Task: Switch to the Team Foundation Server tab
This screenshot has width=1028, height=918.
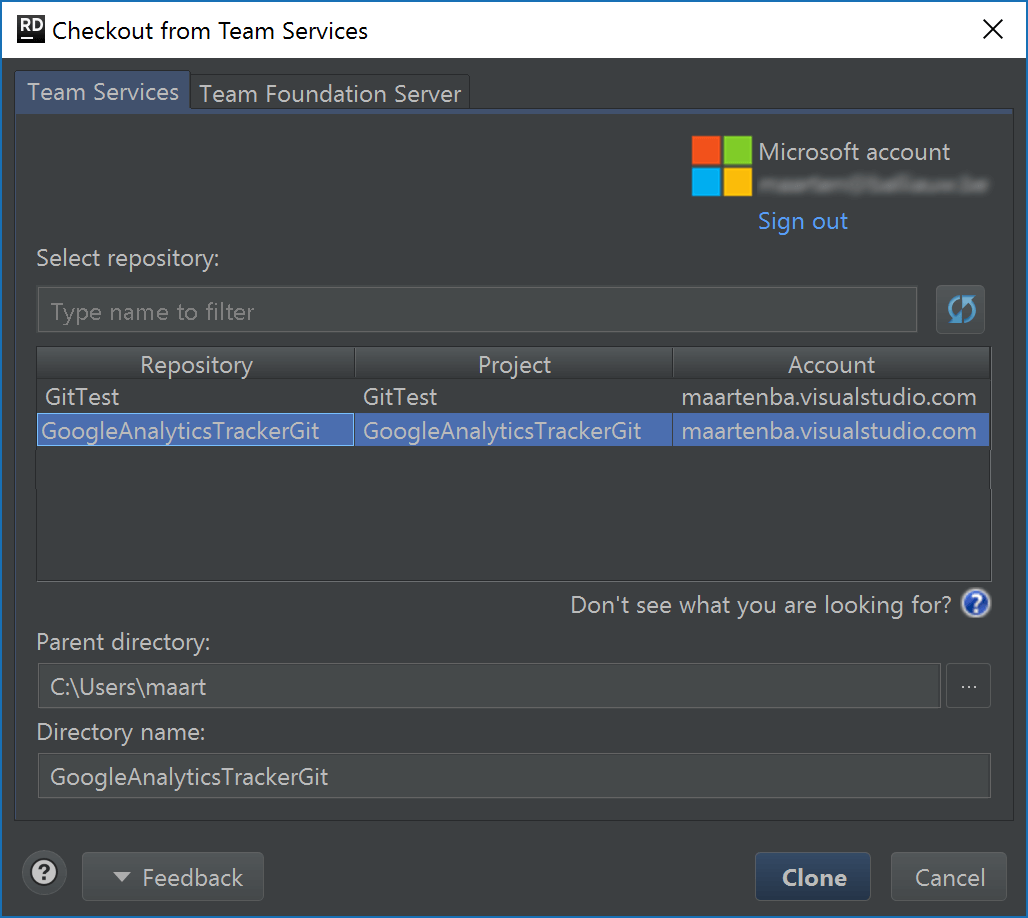Action: click(x=330, y=93)
